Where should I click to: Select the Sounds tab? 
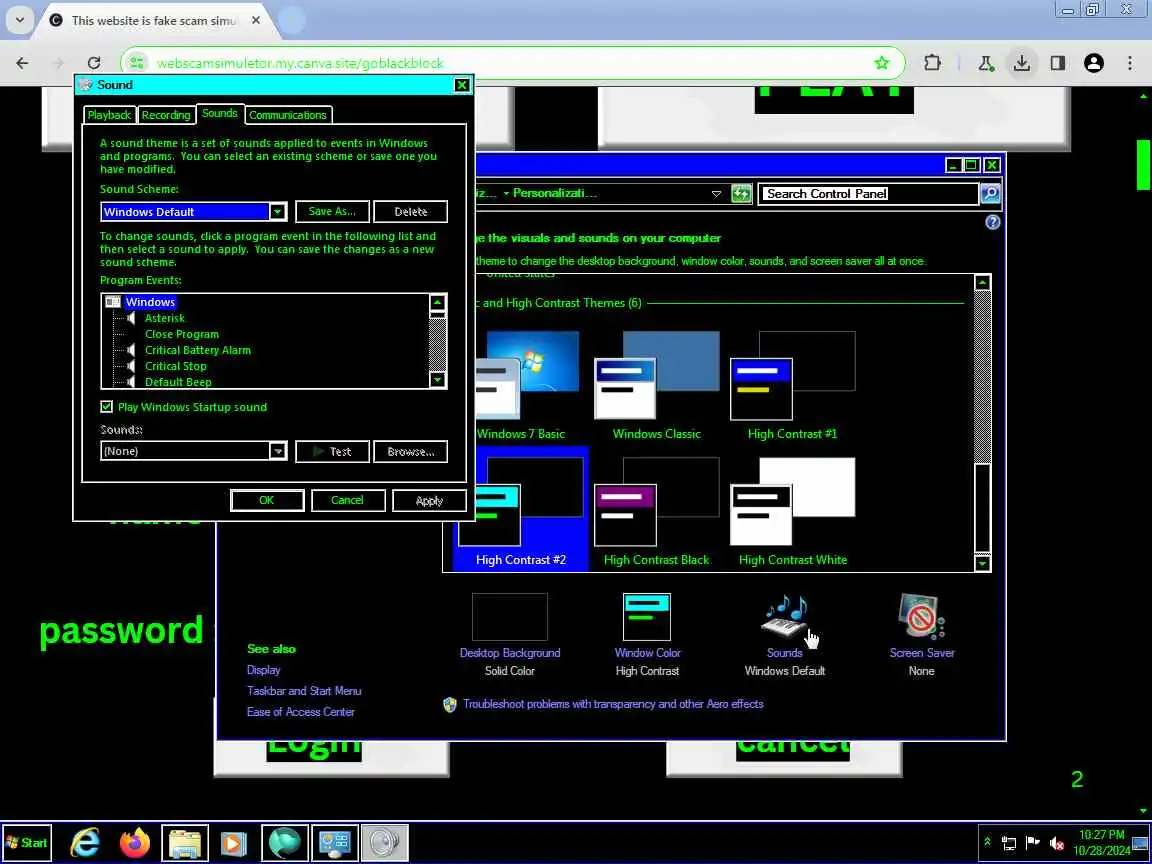(x=220, y=113)
